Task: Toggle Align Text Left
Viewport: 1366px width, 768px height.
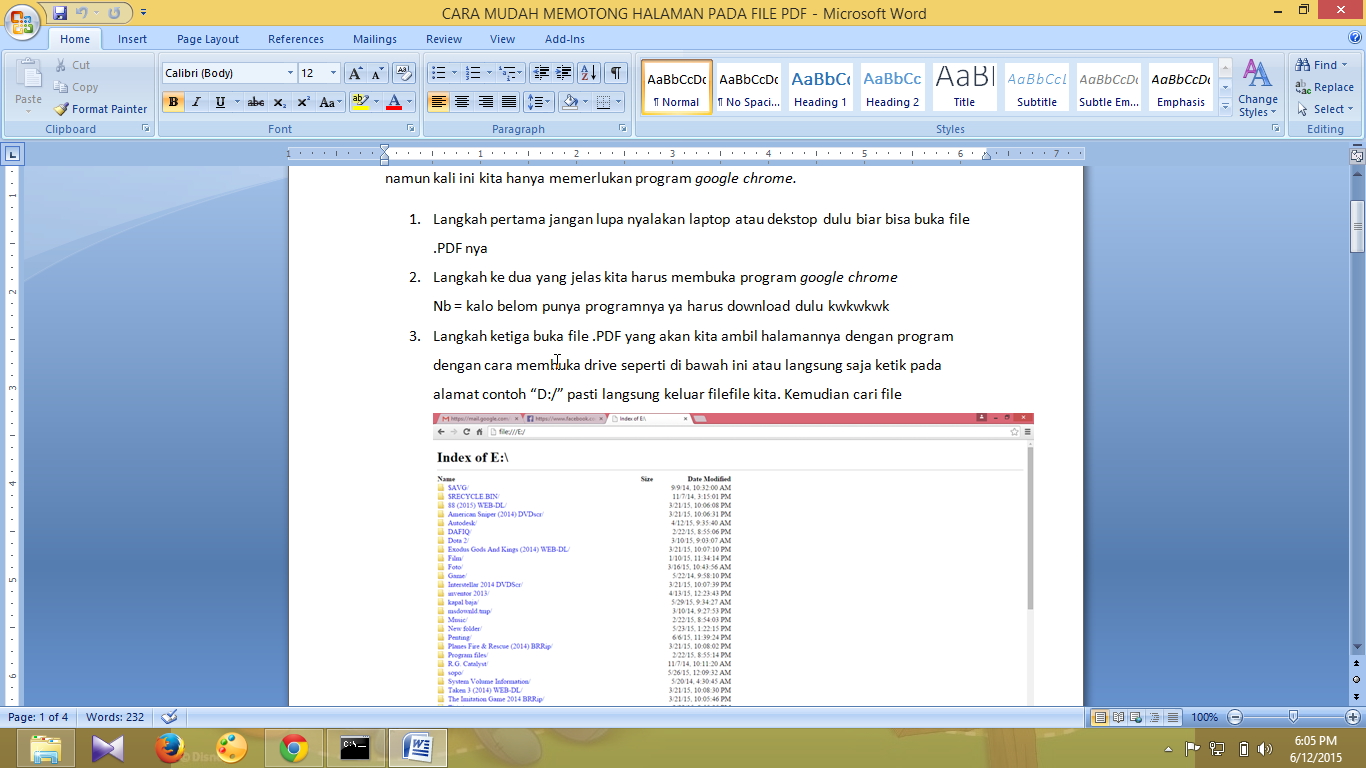Action: pyautogui.click(x=438, y=102)
